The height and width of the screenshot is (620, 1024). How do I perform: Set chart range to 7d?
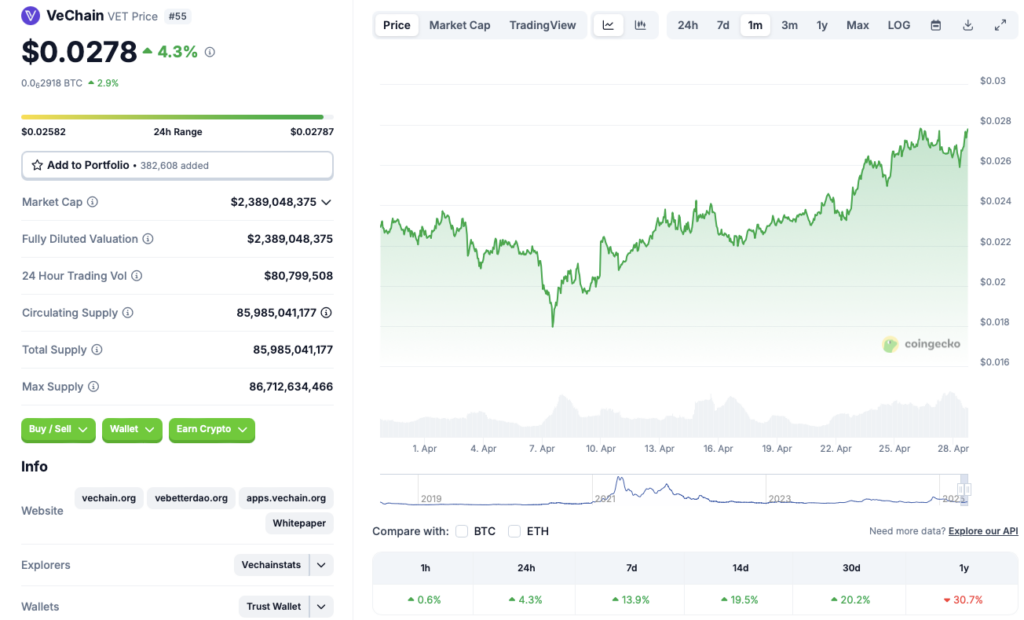click(723, 25)
